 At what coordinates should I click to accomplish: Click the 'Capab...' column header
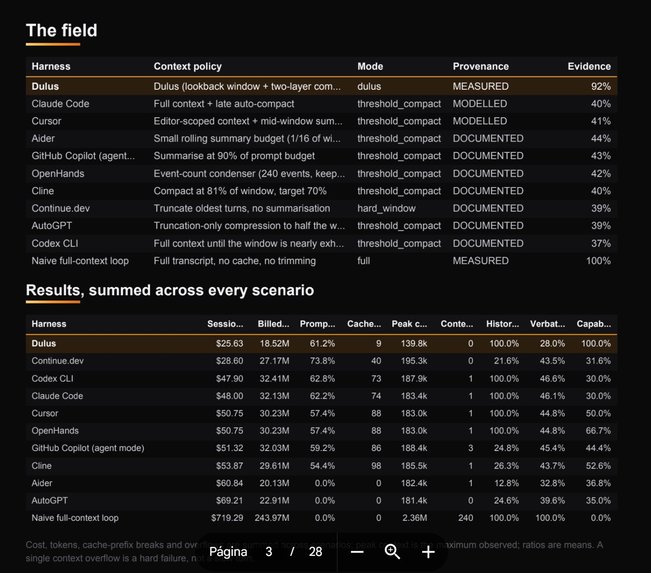(594, 324)
